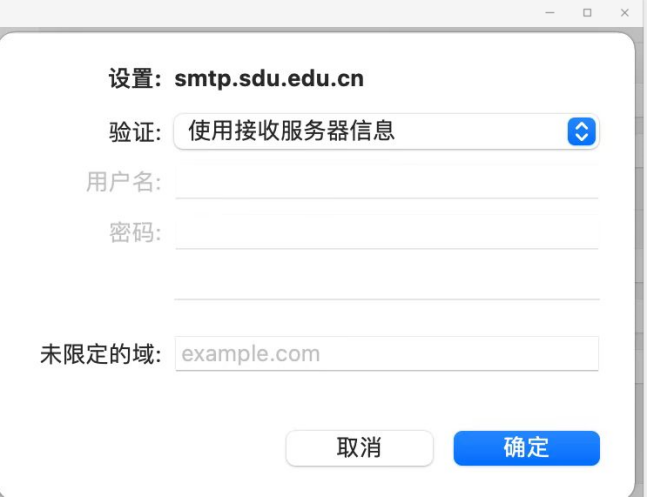
Task: Click the blue stepper arrows of 验证 popup
Action: (581, 132)
